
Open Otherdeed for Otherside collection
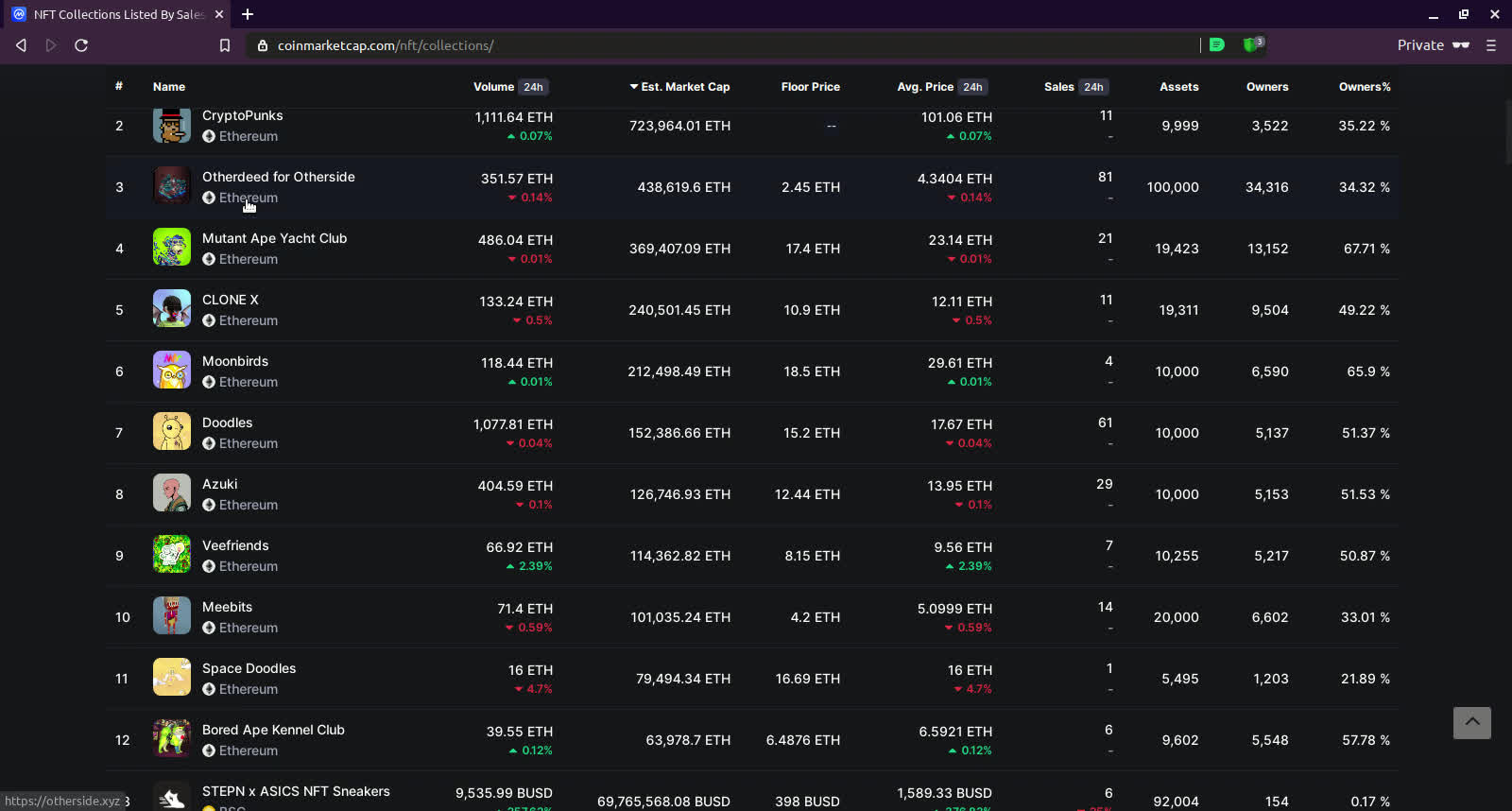[x=279, y=177]
